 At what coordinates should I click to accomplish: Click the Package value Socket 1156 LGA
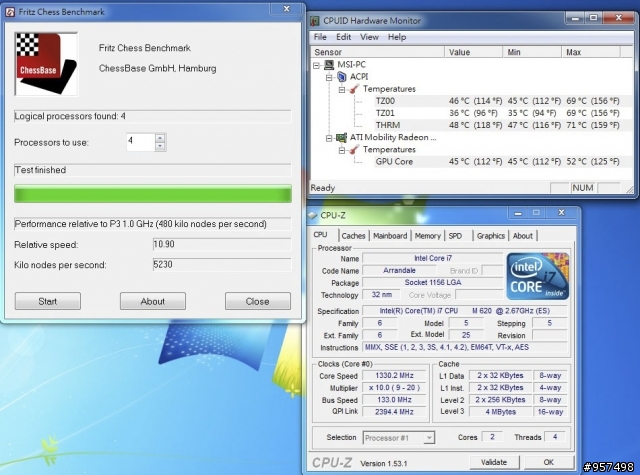tap(433, 282)
